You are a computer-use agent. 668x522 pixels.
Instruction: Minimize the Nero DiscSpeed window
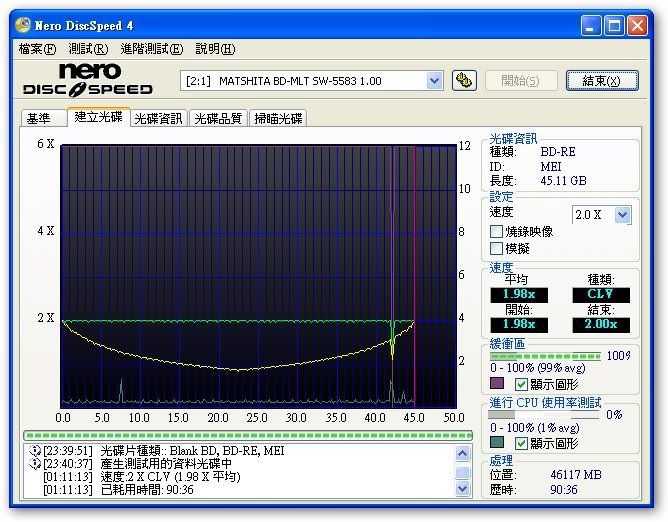coord(590,26)
